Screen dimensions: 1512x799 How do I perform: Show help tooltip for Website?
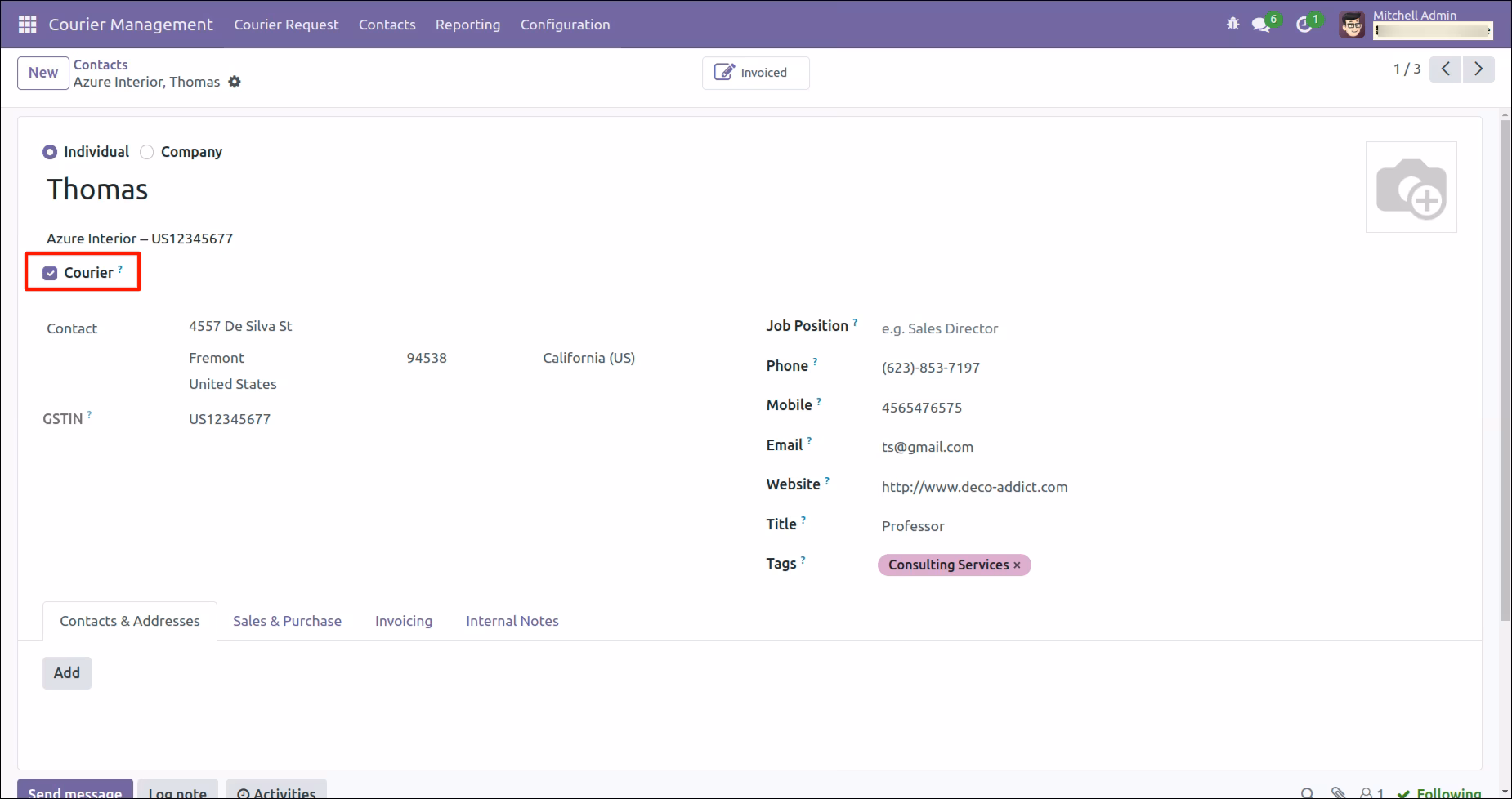827,480
